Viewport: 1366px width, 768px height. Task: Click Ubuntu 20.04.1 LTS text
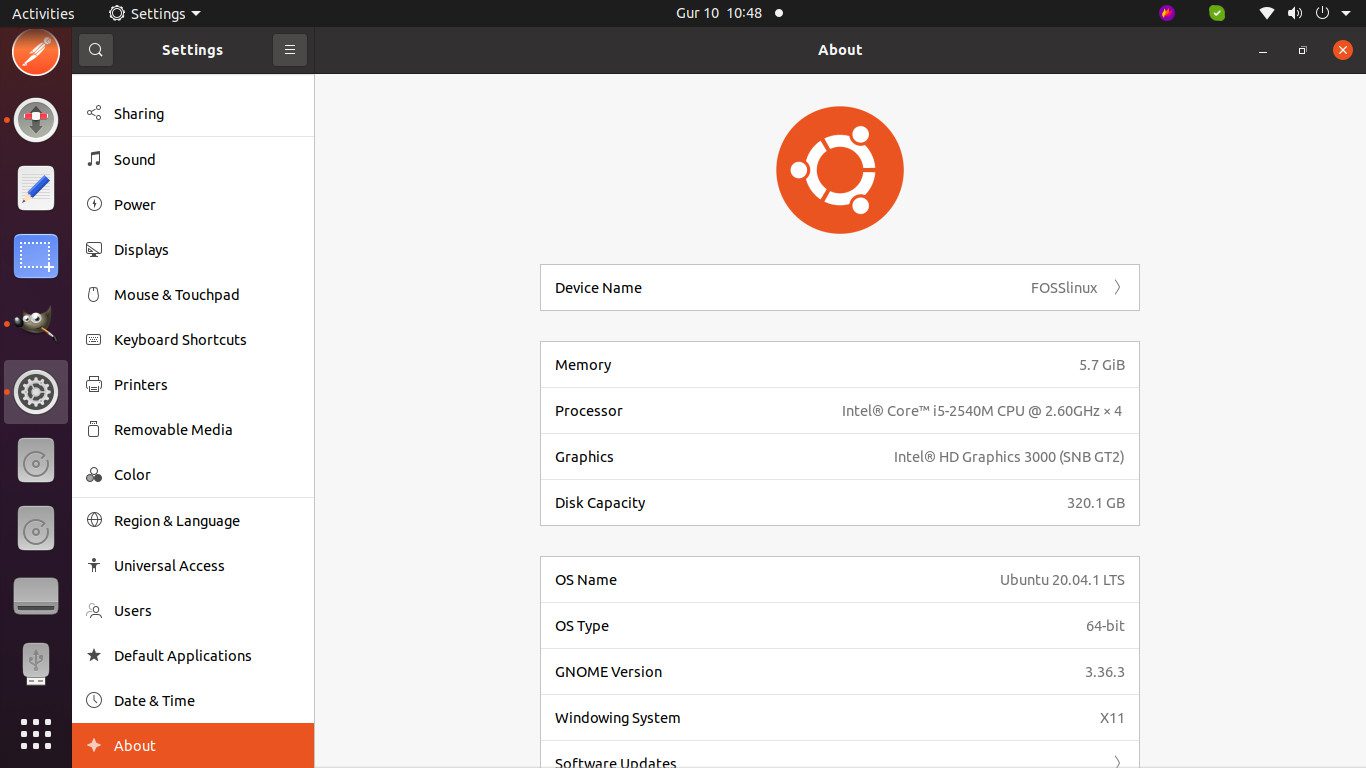[1062, 580]
